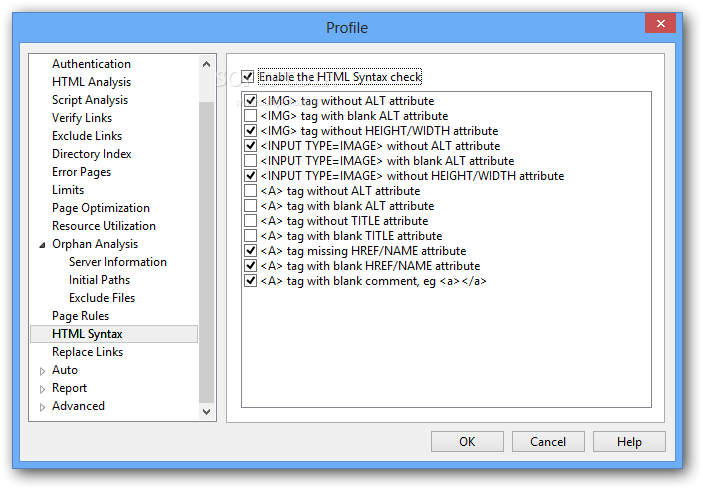
Task: Expand the Report tree node
Action: tap(42, 389)
